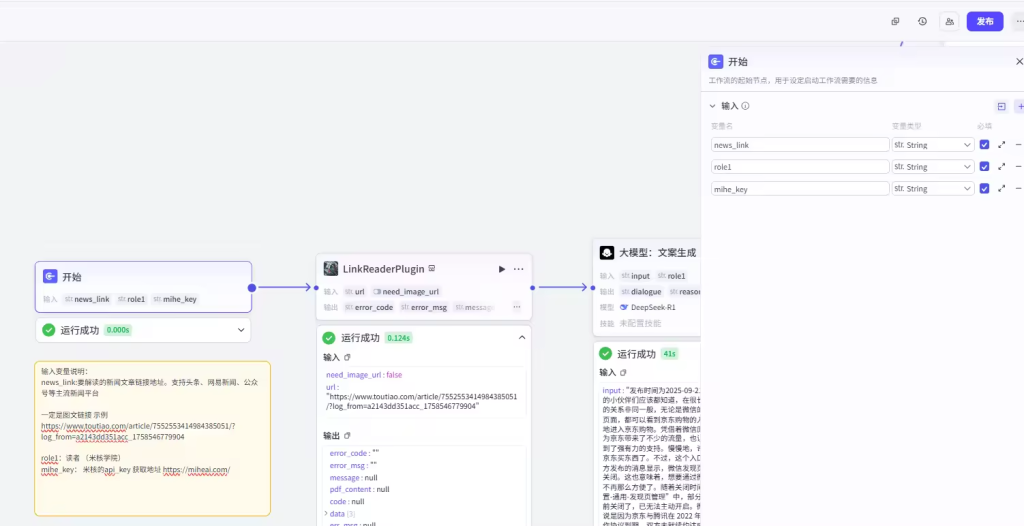
Task: Open the type dropdown for news_link
Action: pyautogui.click(x=932, y=145)
